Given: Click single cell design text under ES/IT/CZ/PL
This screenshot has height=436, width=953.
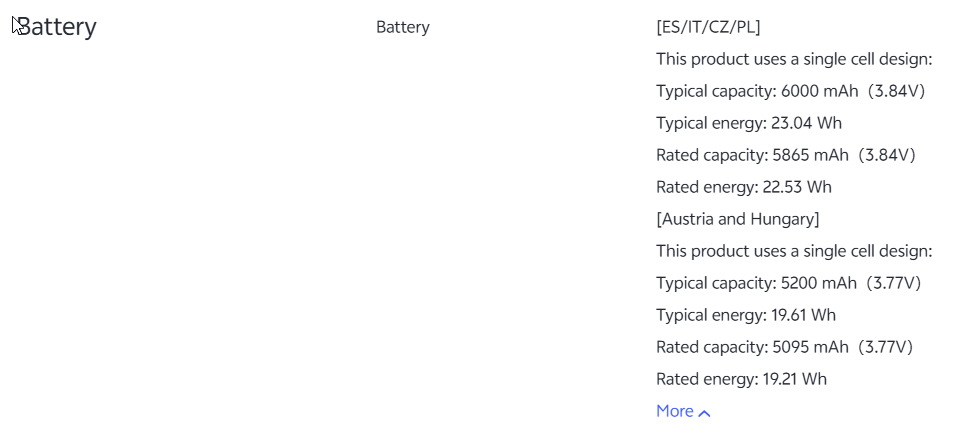Looking at the screenshot, I should click(x=794, y=59).
